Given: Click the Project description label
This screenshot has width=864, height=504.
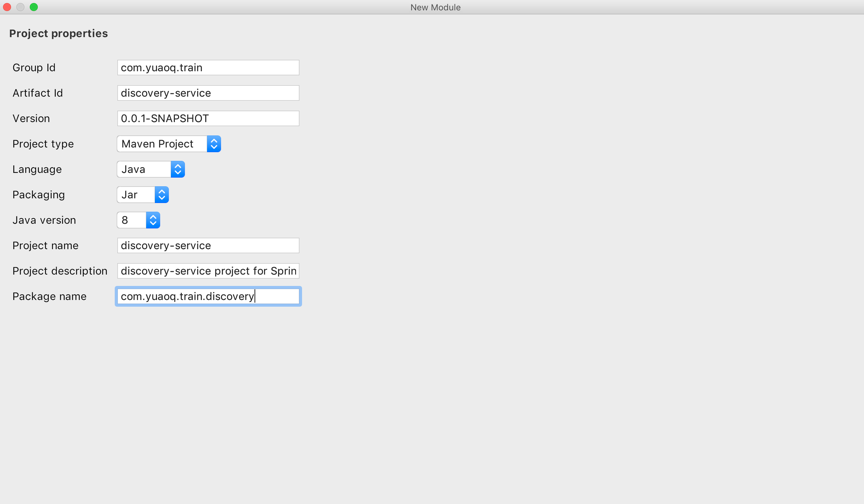Looking at the screenshot, I should click(x=60, y=270).
